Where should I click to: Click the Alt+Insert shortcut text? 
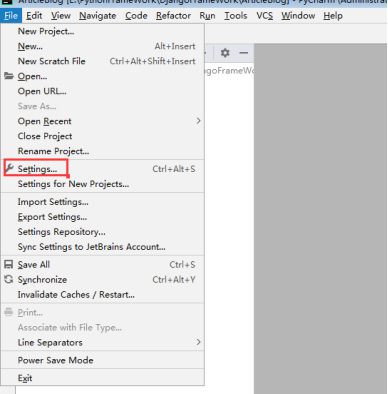[175, 46]
